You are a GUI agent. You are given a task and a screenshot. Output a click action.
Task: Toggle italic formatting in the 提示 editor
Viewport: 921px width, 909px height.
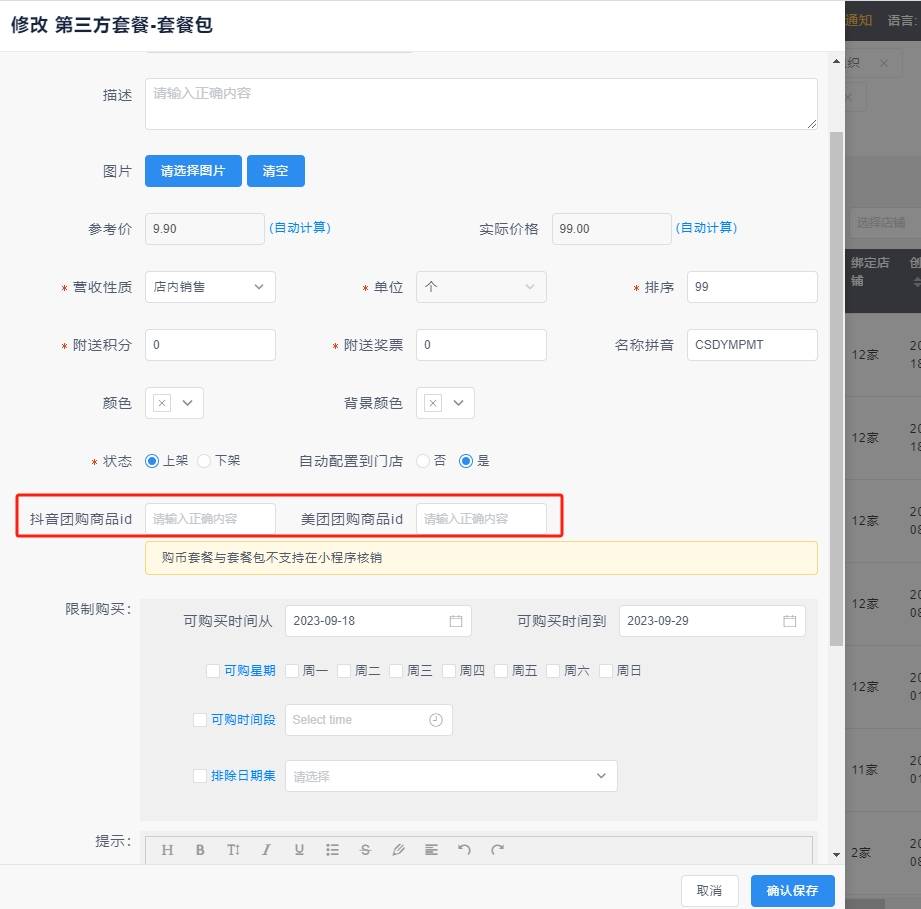[x=266, y=850]
